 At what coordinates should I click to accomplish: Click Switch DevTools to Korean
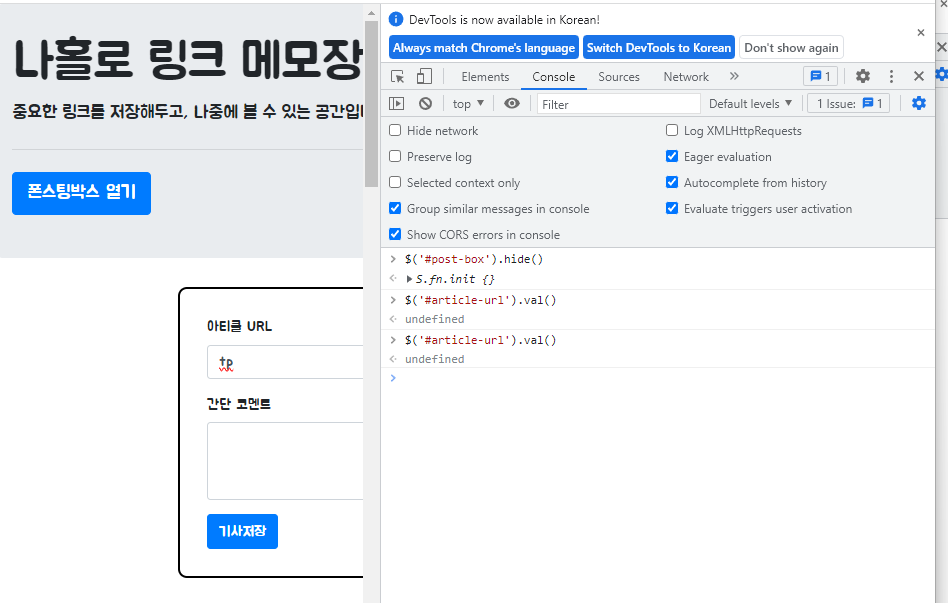[x=658, y=48]
